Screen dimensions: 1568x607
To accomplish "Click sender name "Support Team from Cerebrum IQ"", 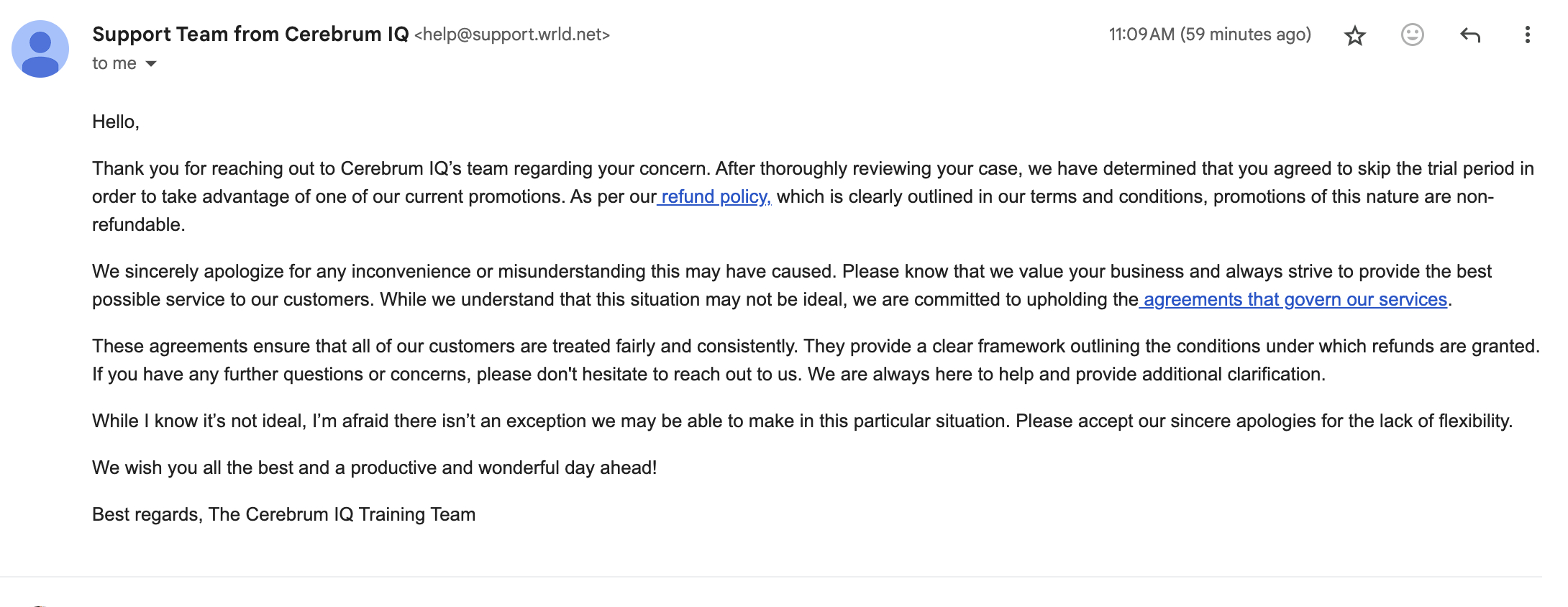I will point(250,35).
